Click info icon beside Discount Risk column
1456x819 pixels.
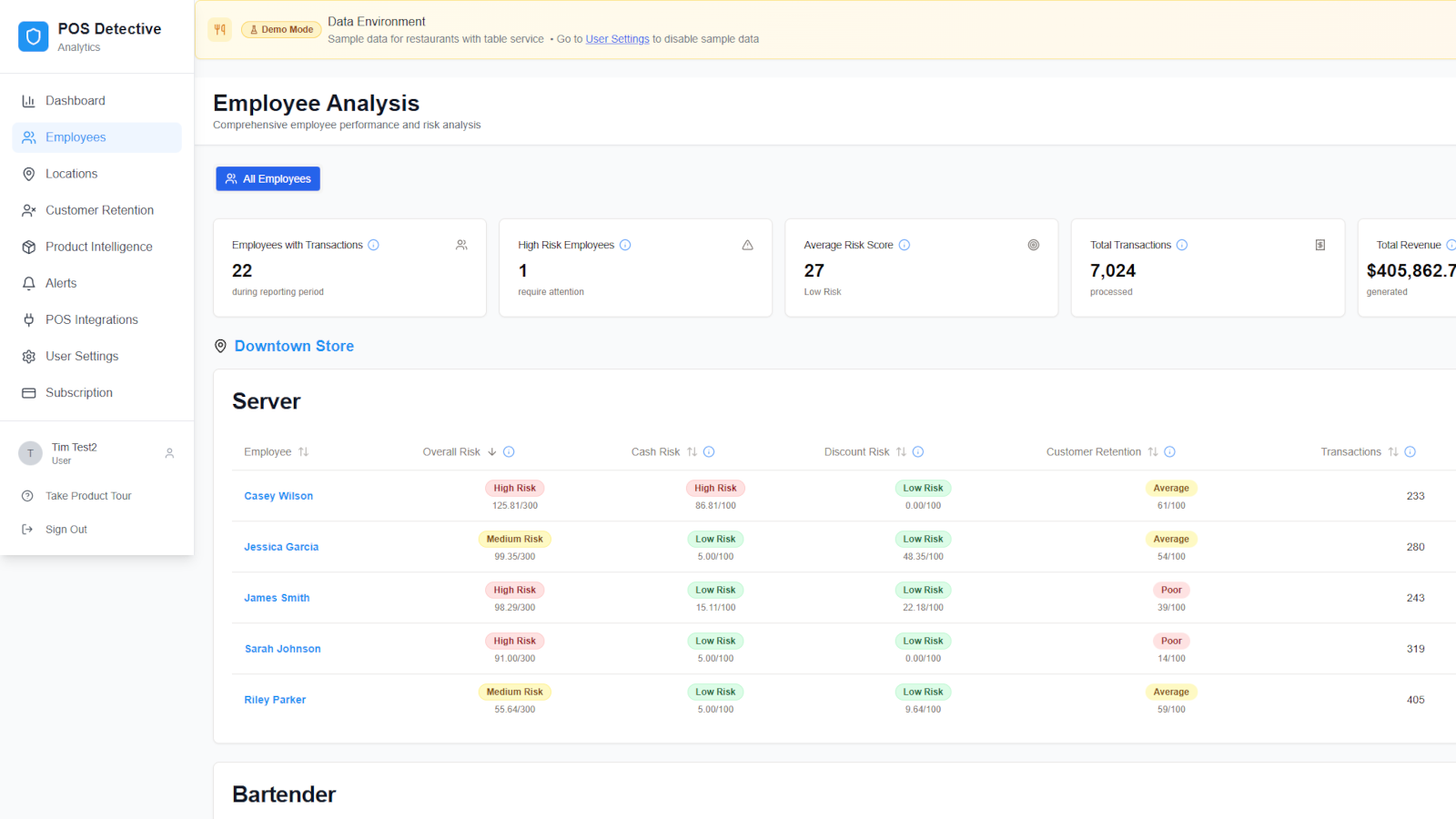[918, 452]
